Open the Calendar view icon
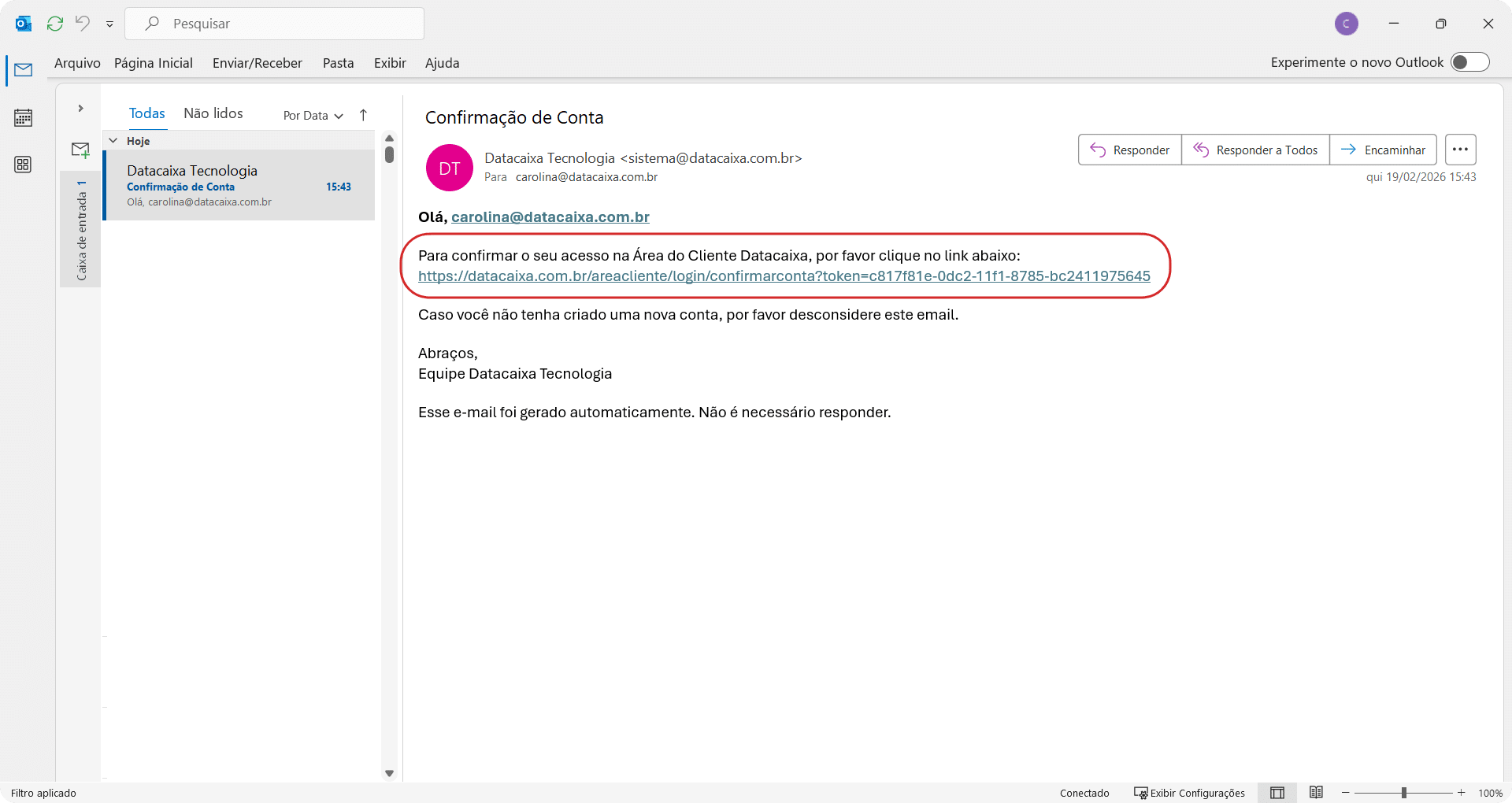 (x=24, y=118)
